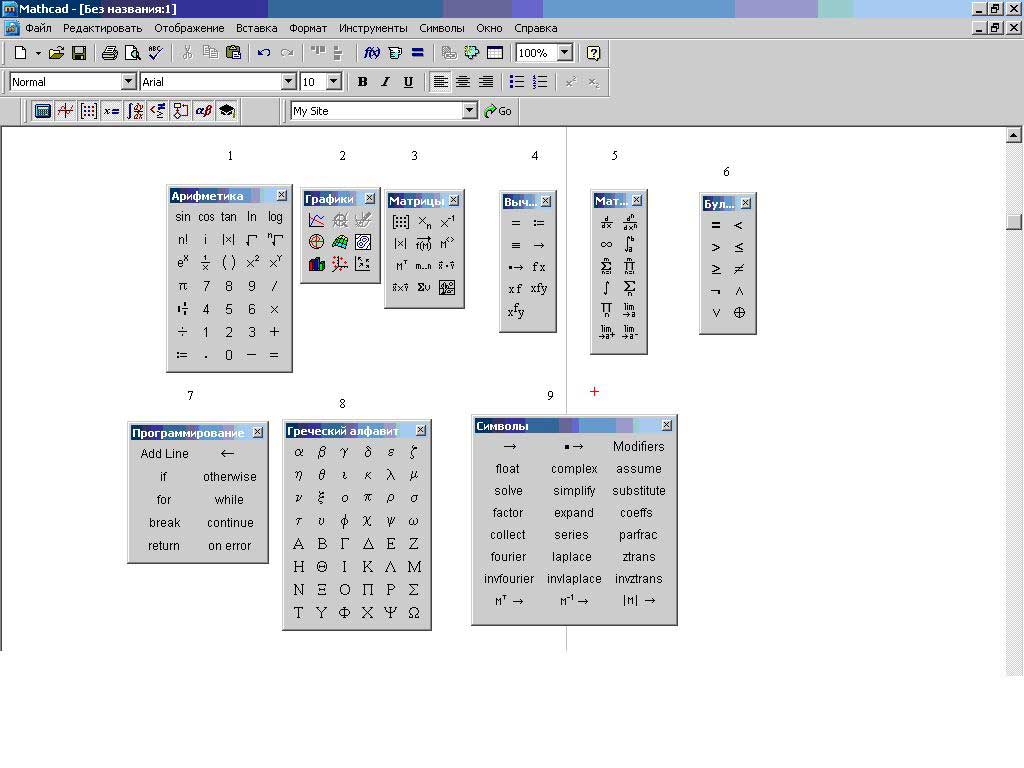
Task: Enable right text alignment
Action: [486, 82]
